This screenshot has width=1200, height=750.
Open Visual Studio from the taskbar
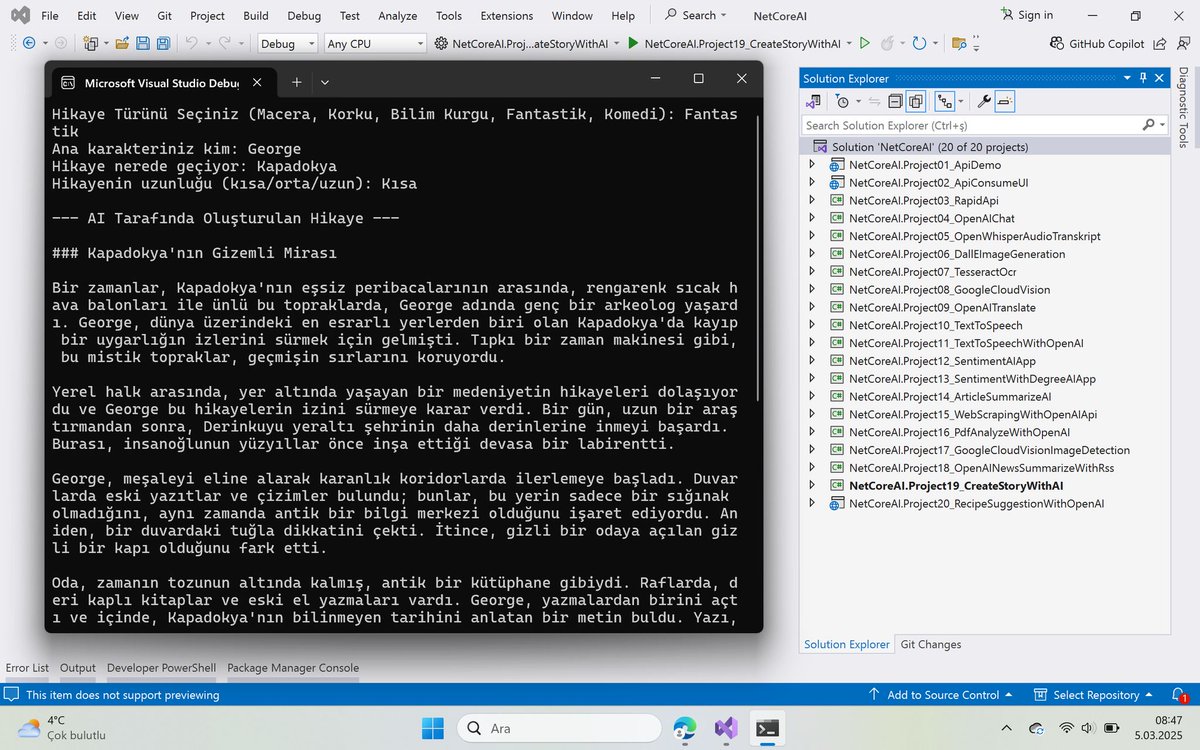(x=726, y=728)
